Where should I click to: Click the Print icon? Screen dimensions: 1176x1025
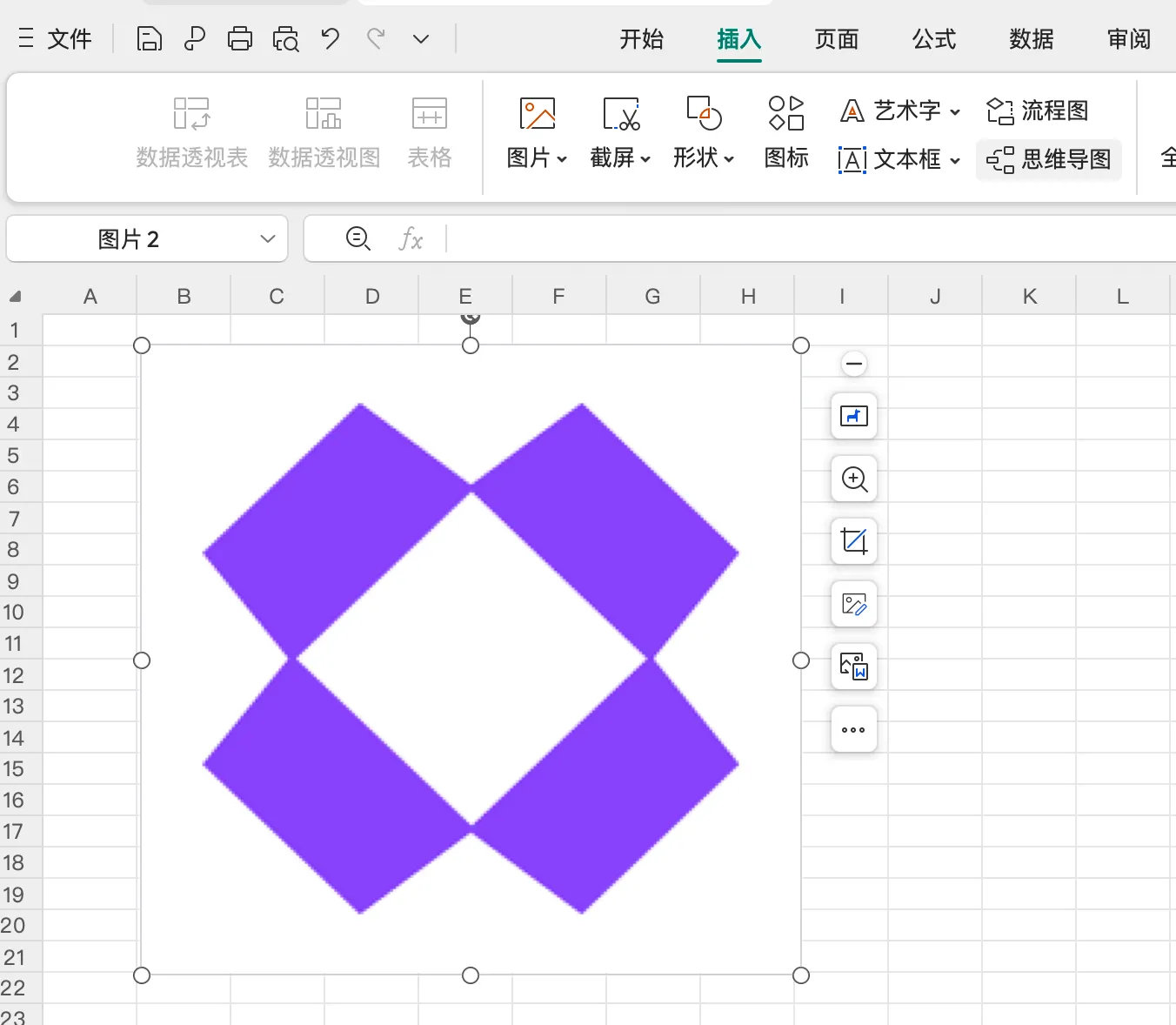pyautogui.click(x=240, y=39)
